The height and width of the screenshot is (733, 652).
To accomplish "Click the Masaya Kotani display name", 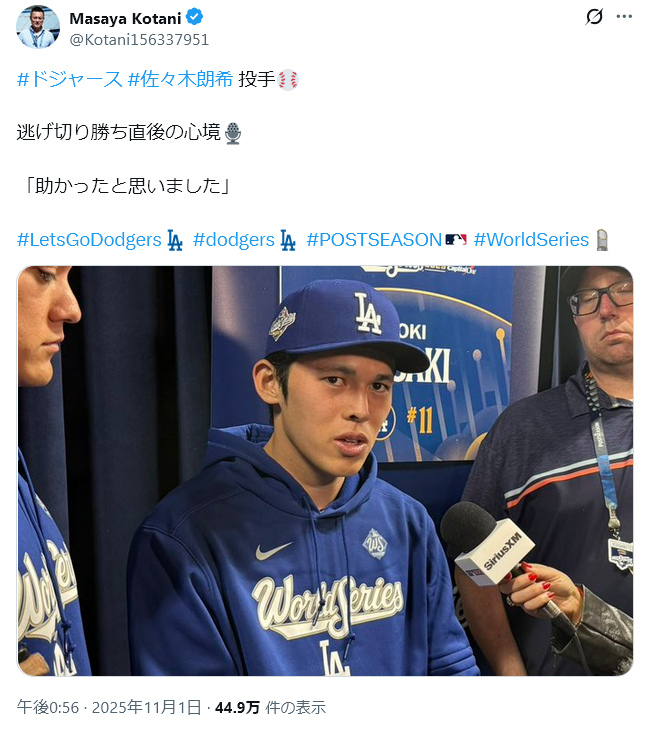I will tap(125, 18).
